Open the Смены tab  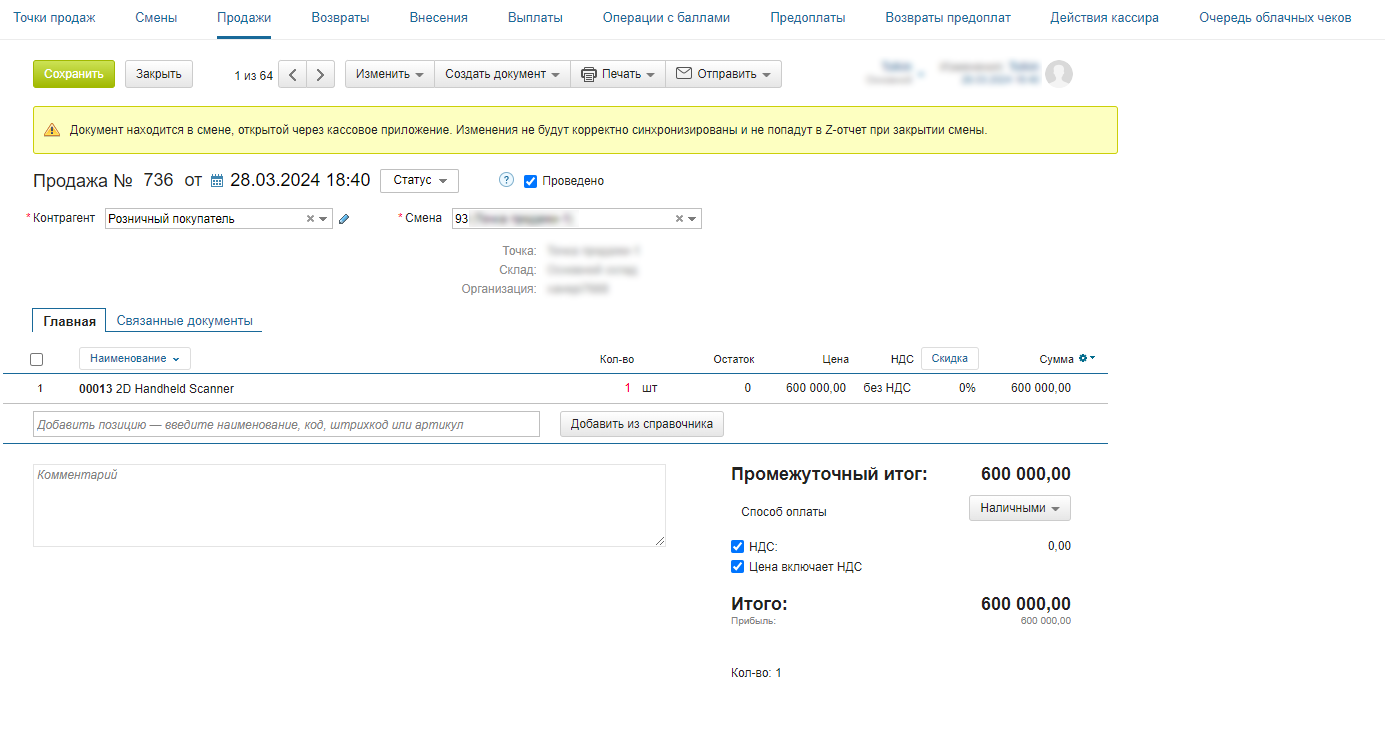click(156, 18)
